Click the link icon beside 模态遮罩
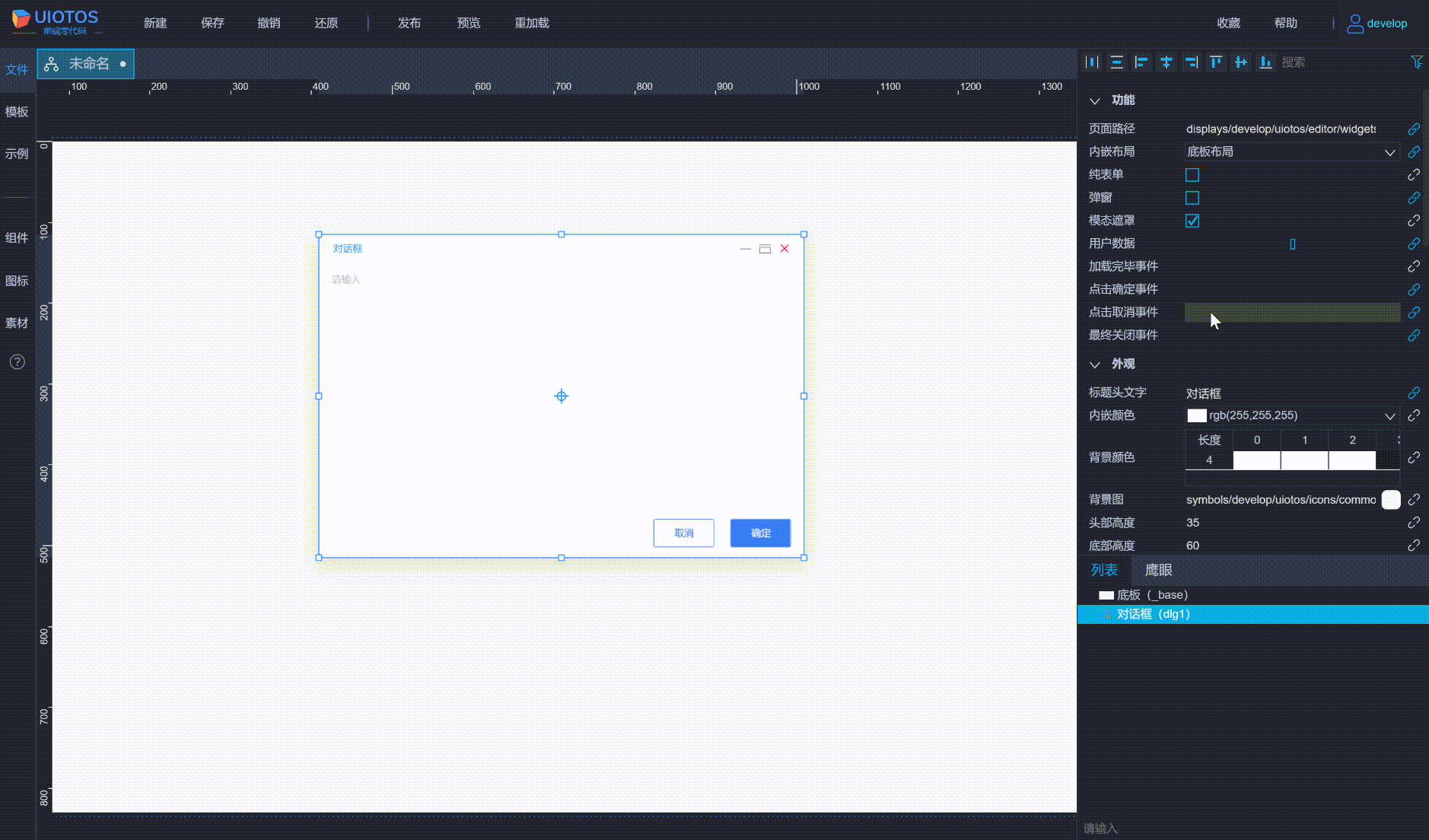The height and width of the screenshot is (840, 1429). coord(1414,221)
